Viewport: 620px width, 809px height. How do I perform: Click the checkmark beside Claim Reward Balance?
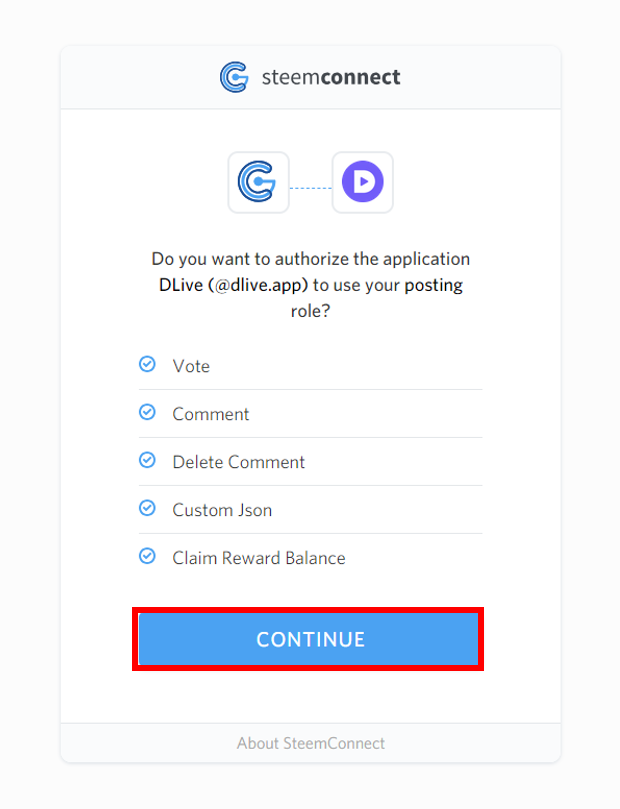pos(147,557)
